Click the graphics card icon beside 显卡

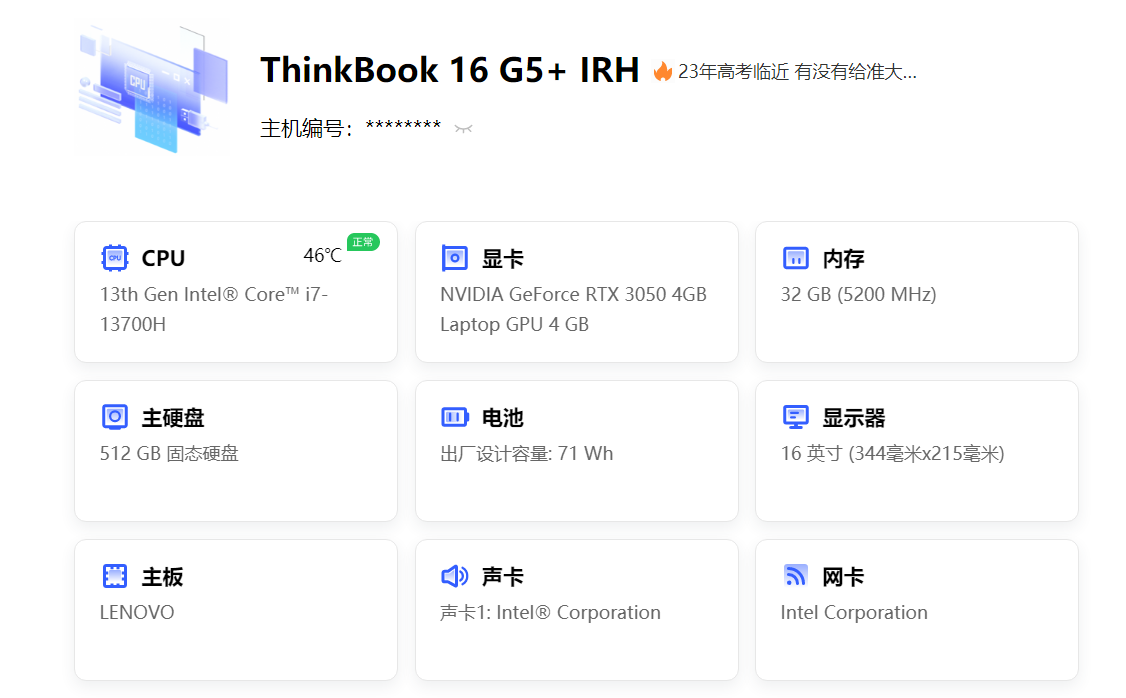[x=455, y=258]
